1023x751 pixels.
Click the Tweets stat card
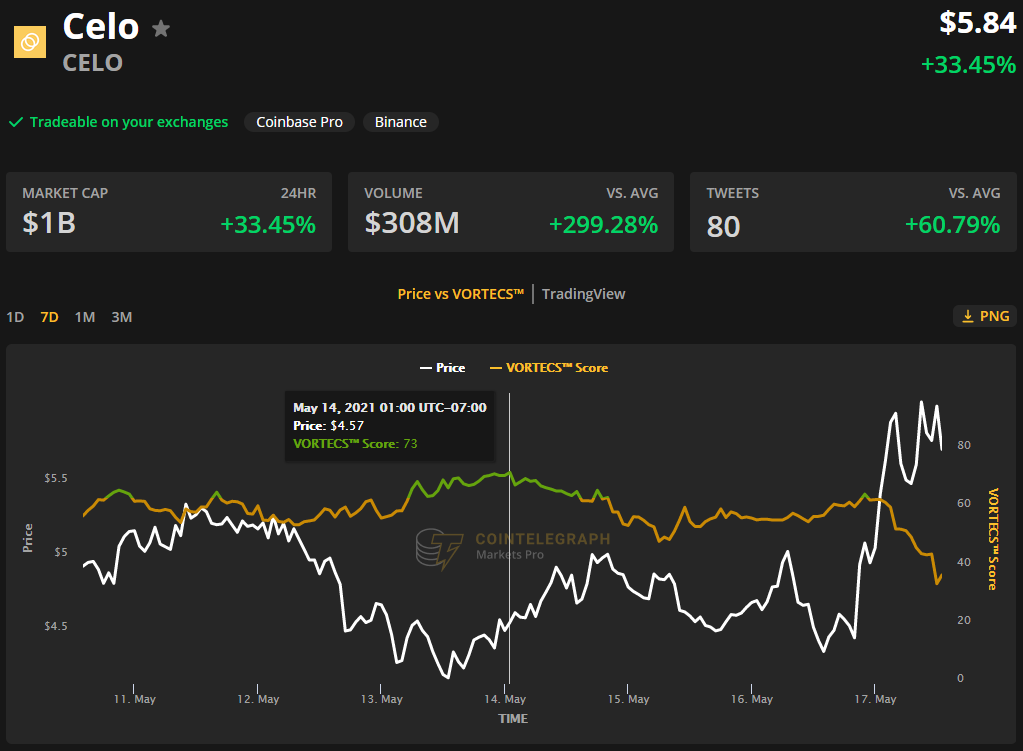tap(853, 212)
